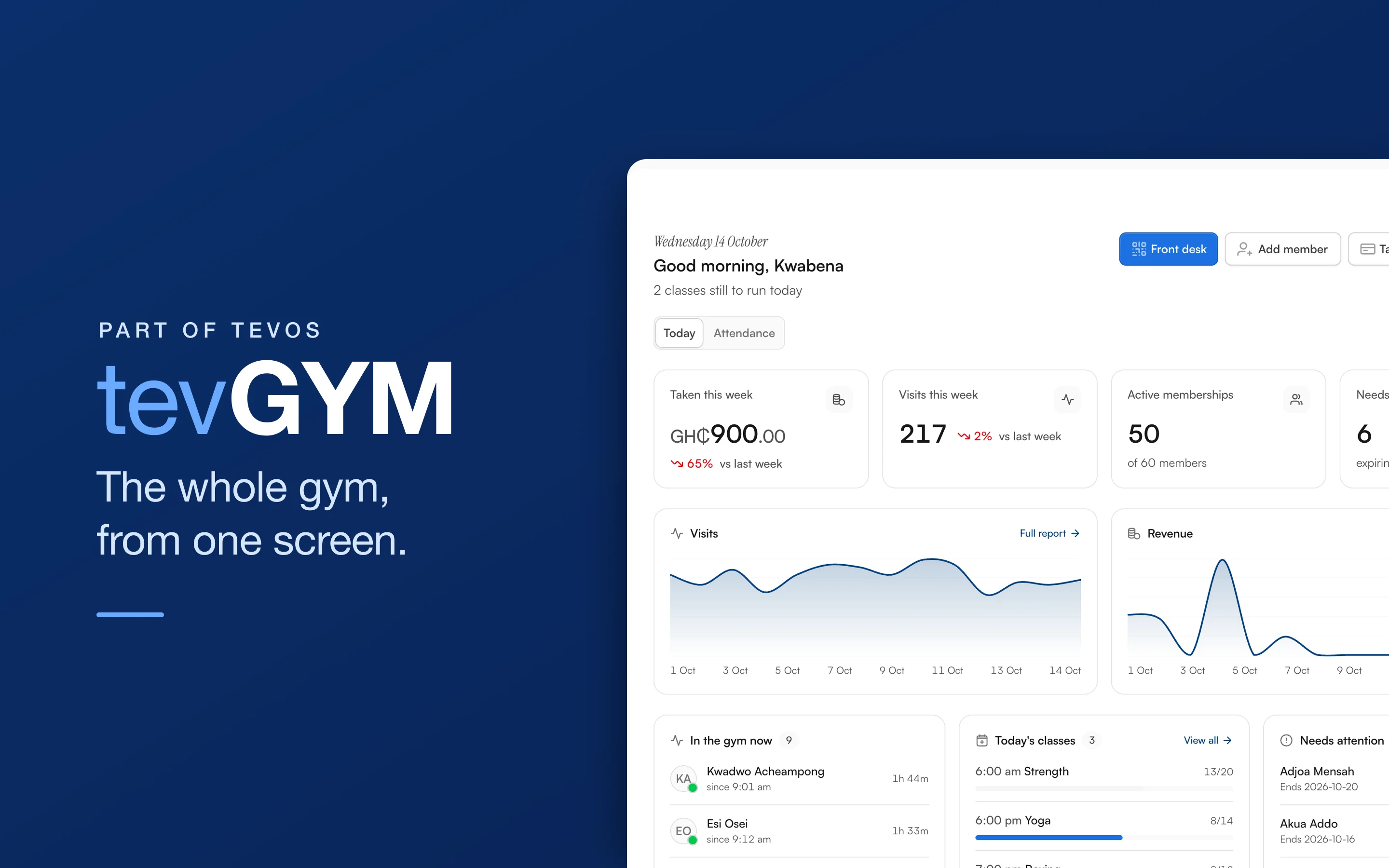Screen dimensions: 1389x868
Task: Click calendar icon beside Today's classes
Action: point(982,741)
